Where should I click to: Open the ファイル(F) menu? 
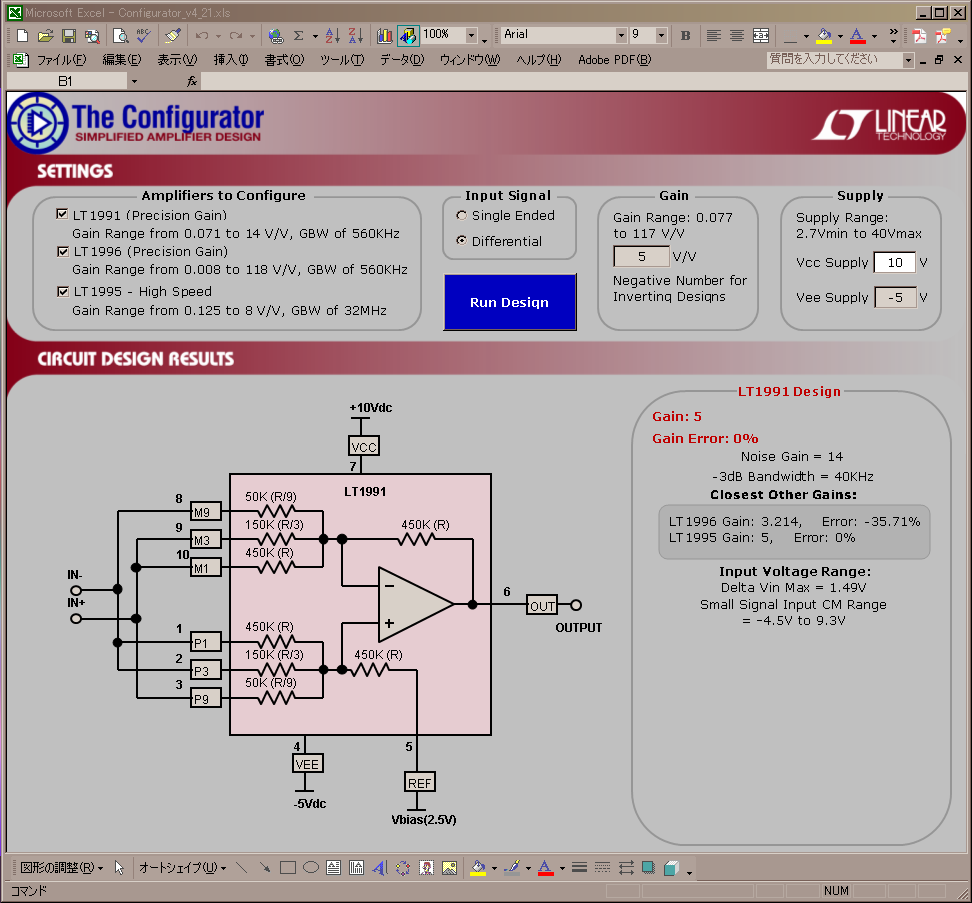pos(61,60)
